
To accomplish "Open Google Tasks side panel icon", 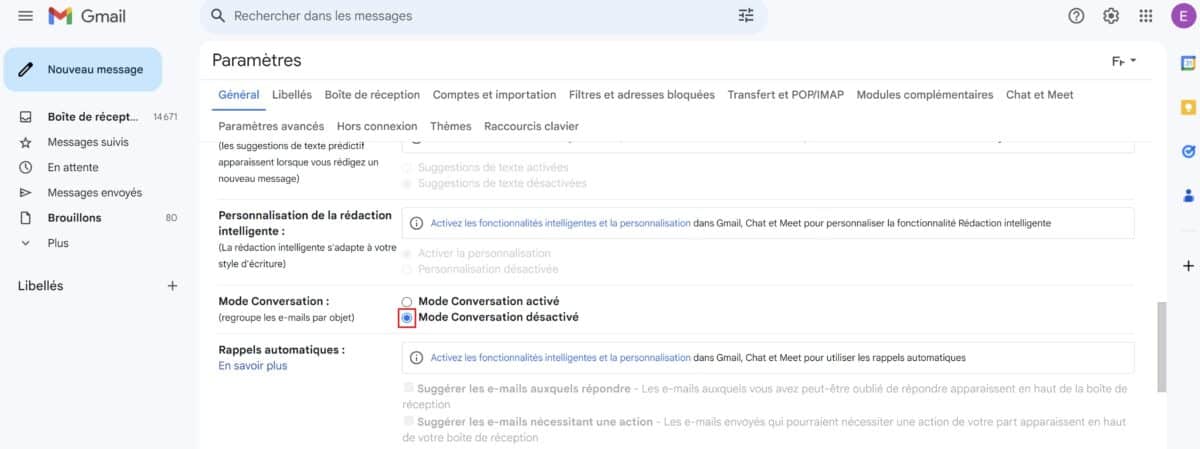I will [x=1188, y=151].
